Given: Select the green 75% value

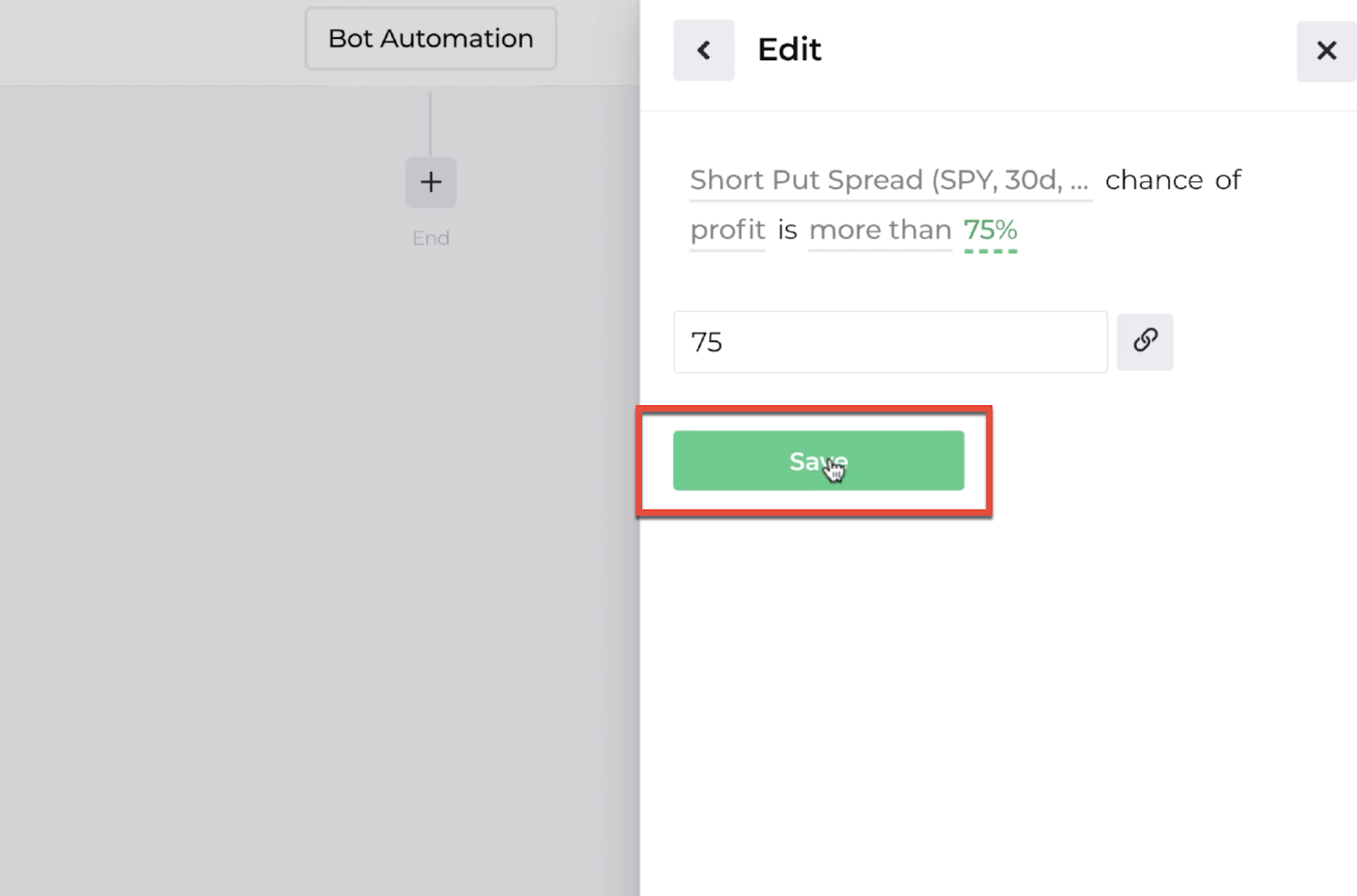Looking at the screenshot, I should (x=991, y=231).
